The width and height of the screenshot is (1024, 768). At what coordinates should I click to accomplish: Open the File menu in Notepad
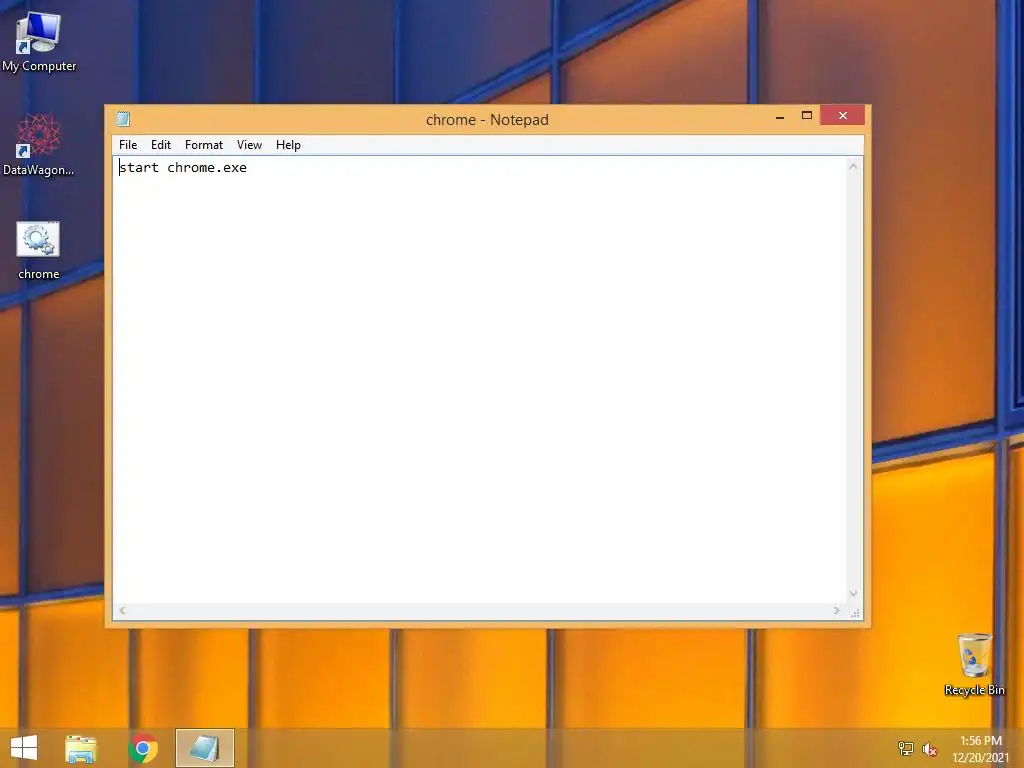128,145
